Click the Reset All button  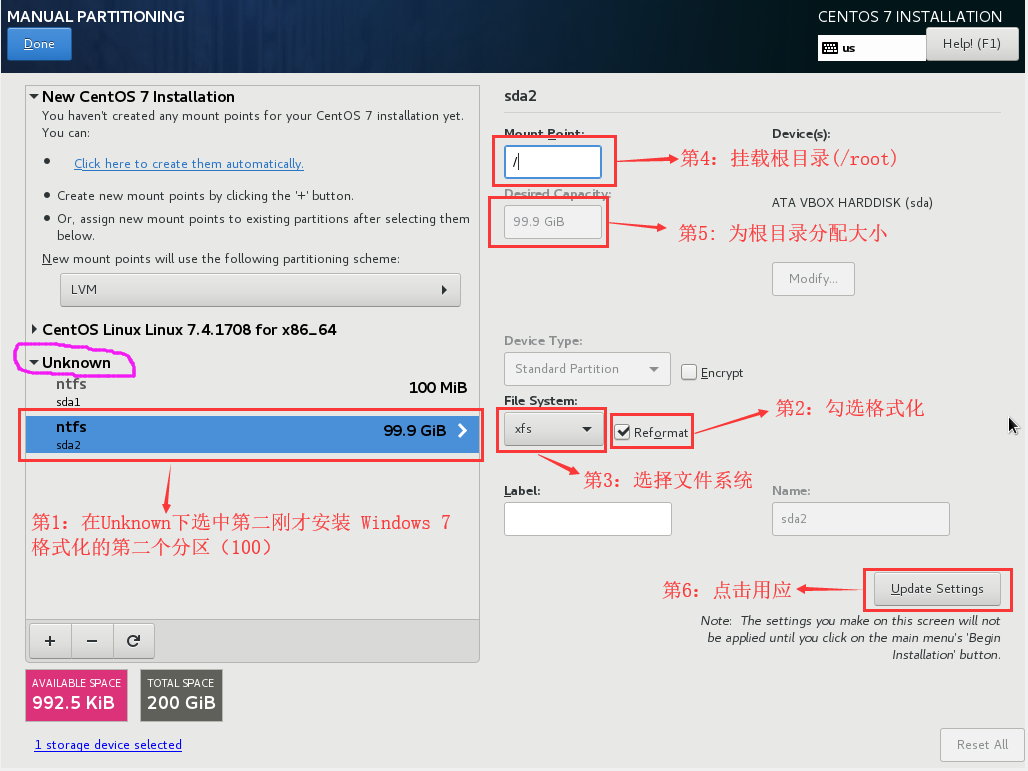[982, 745]
